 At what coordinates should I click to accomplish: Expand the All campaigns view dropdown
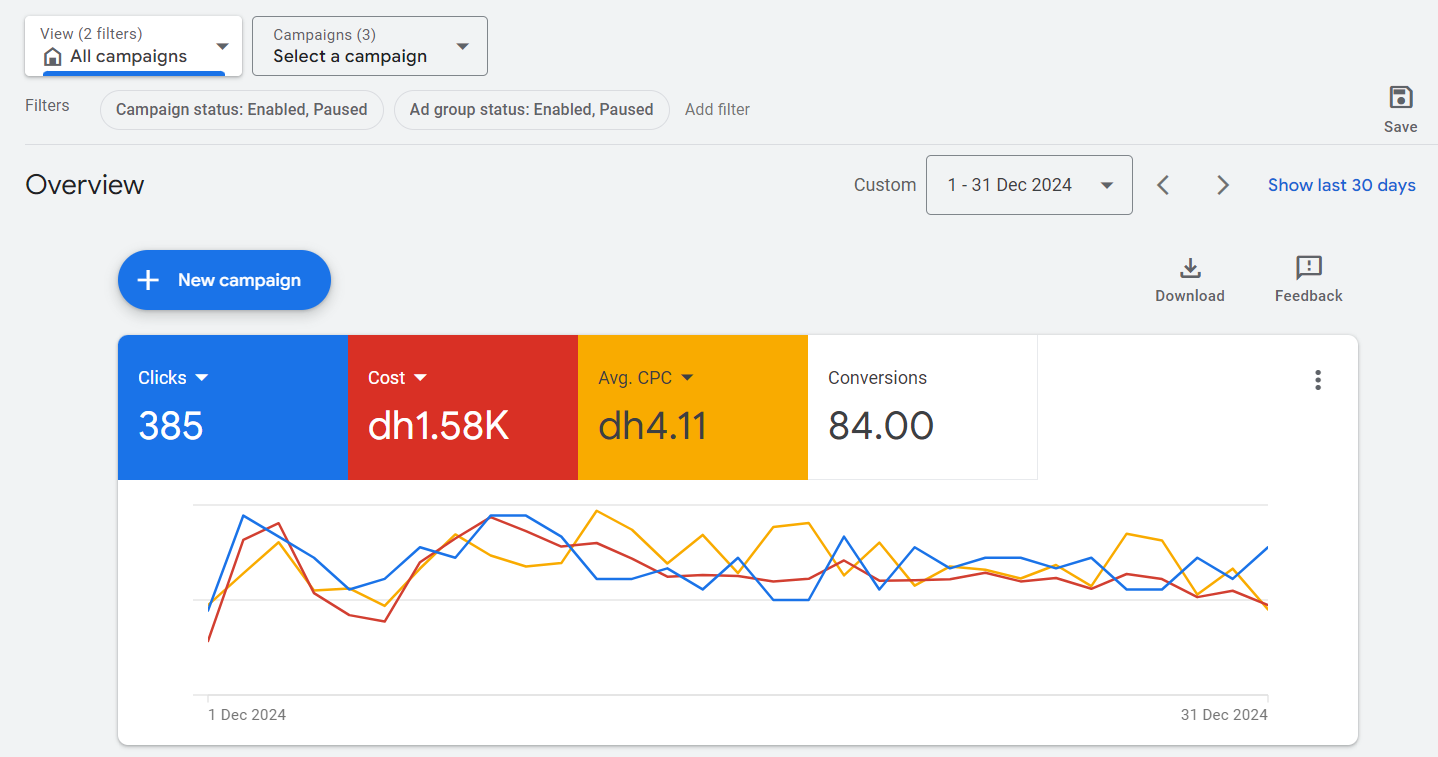click(x=222, y=46)
